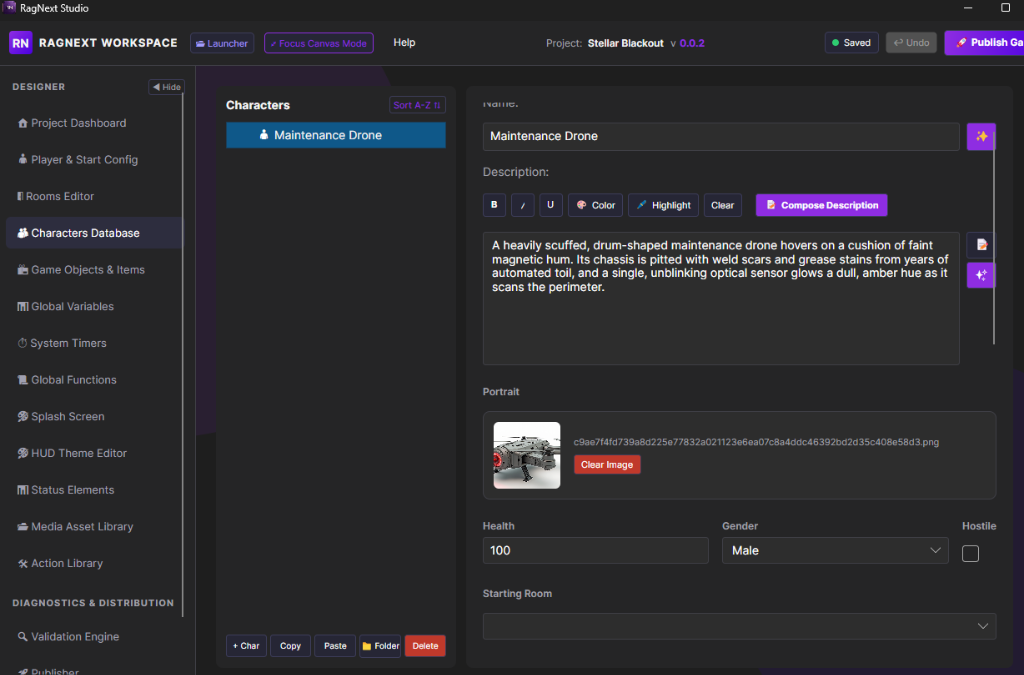Click the AI sparkle icon beside description
Screen dimensions: 1024x675
[981, 275]
